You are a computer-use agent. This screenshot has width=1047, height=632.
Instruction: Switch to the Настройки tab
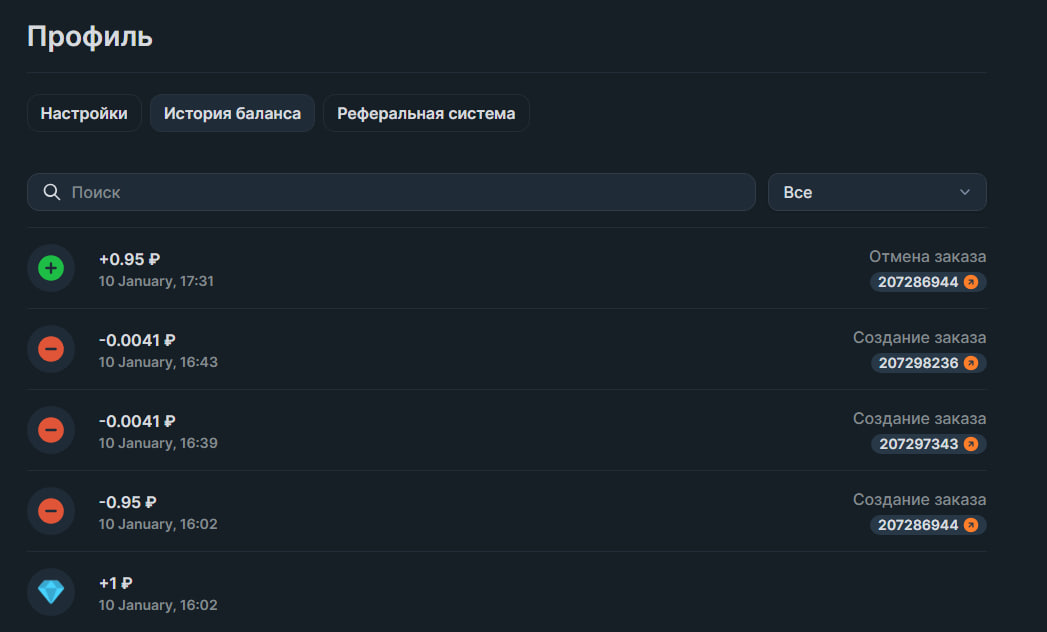(84, 113)
